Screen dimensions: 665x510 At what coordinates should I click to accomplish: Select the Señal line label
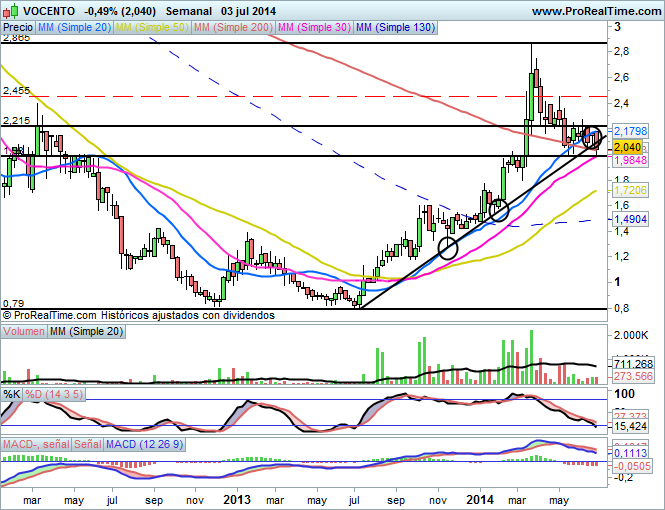[88, 443]
